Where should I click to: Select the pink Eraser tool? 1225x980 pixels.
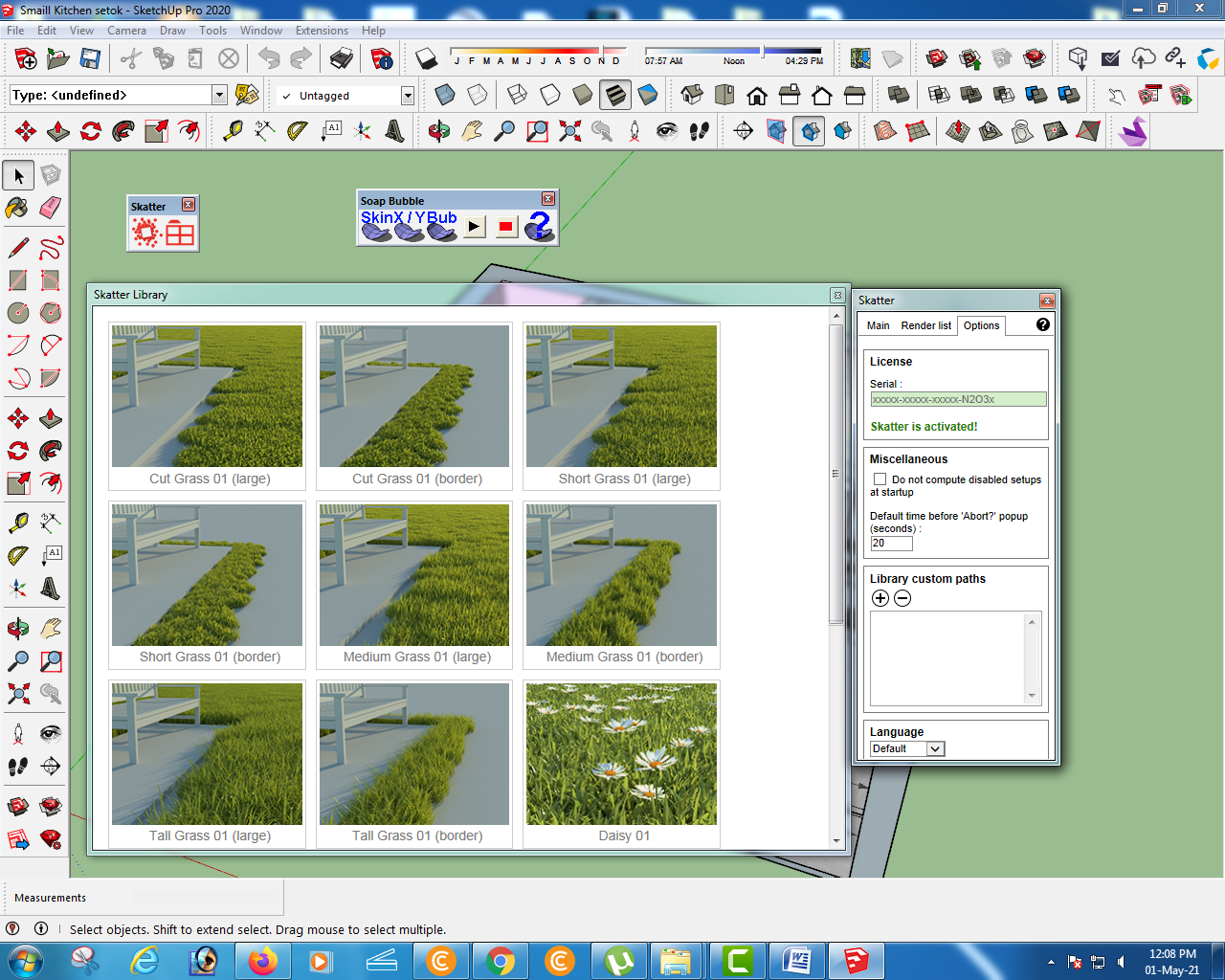point(51,208)
